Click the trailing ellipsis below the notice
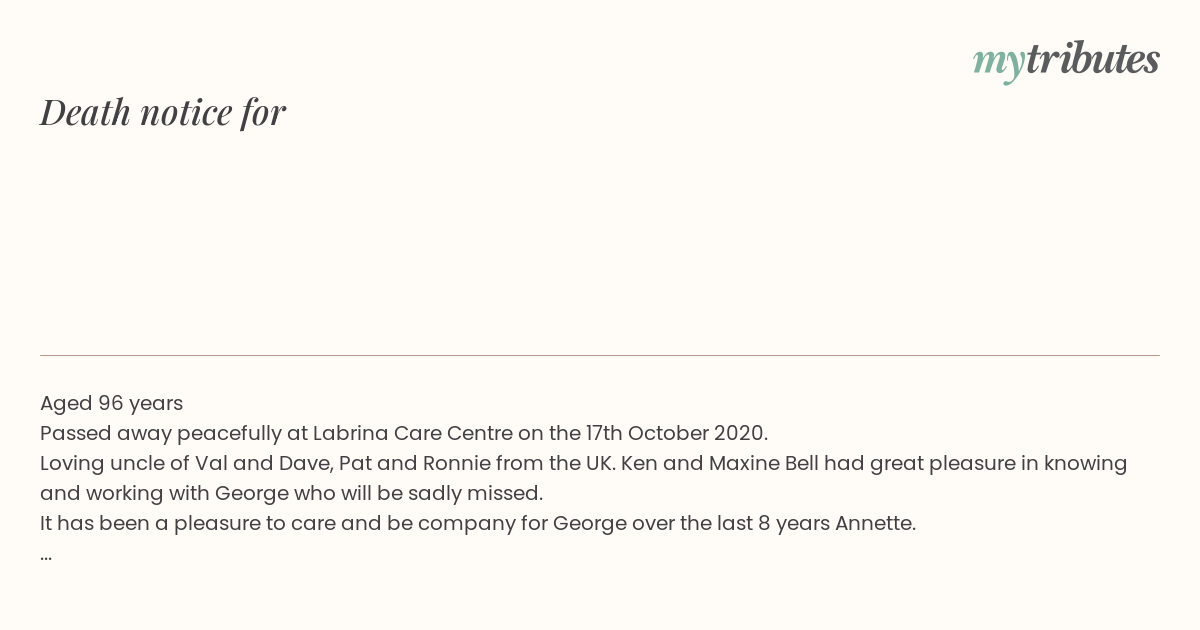This screenshot has width=1200, height=630. [46, 554]
